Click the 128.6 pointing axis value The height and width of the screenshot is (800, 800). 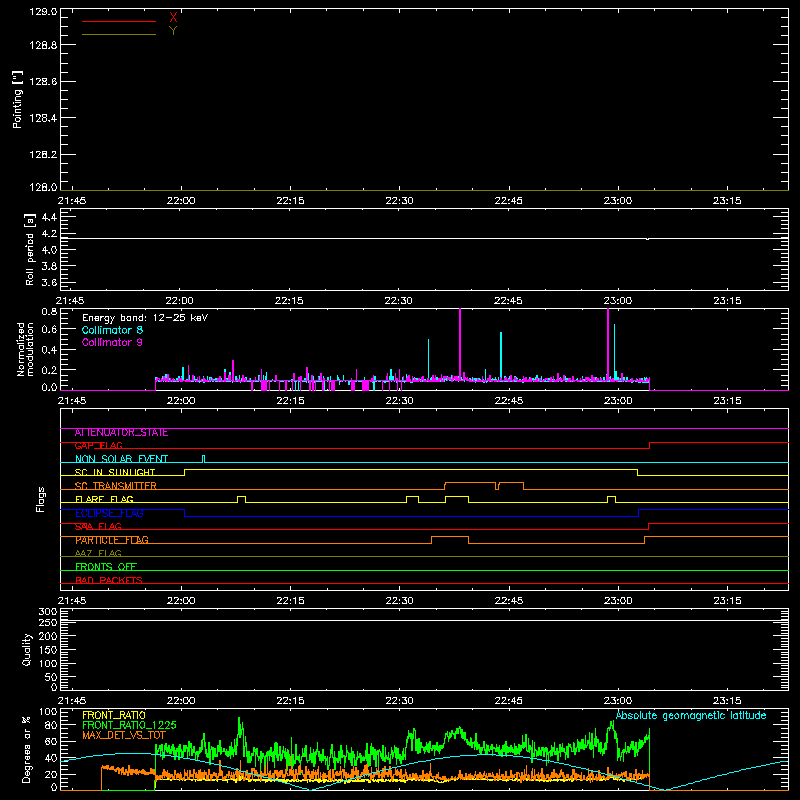pos(43,82)
